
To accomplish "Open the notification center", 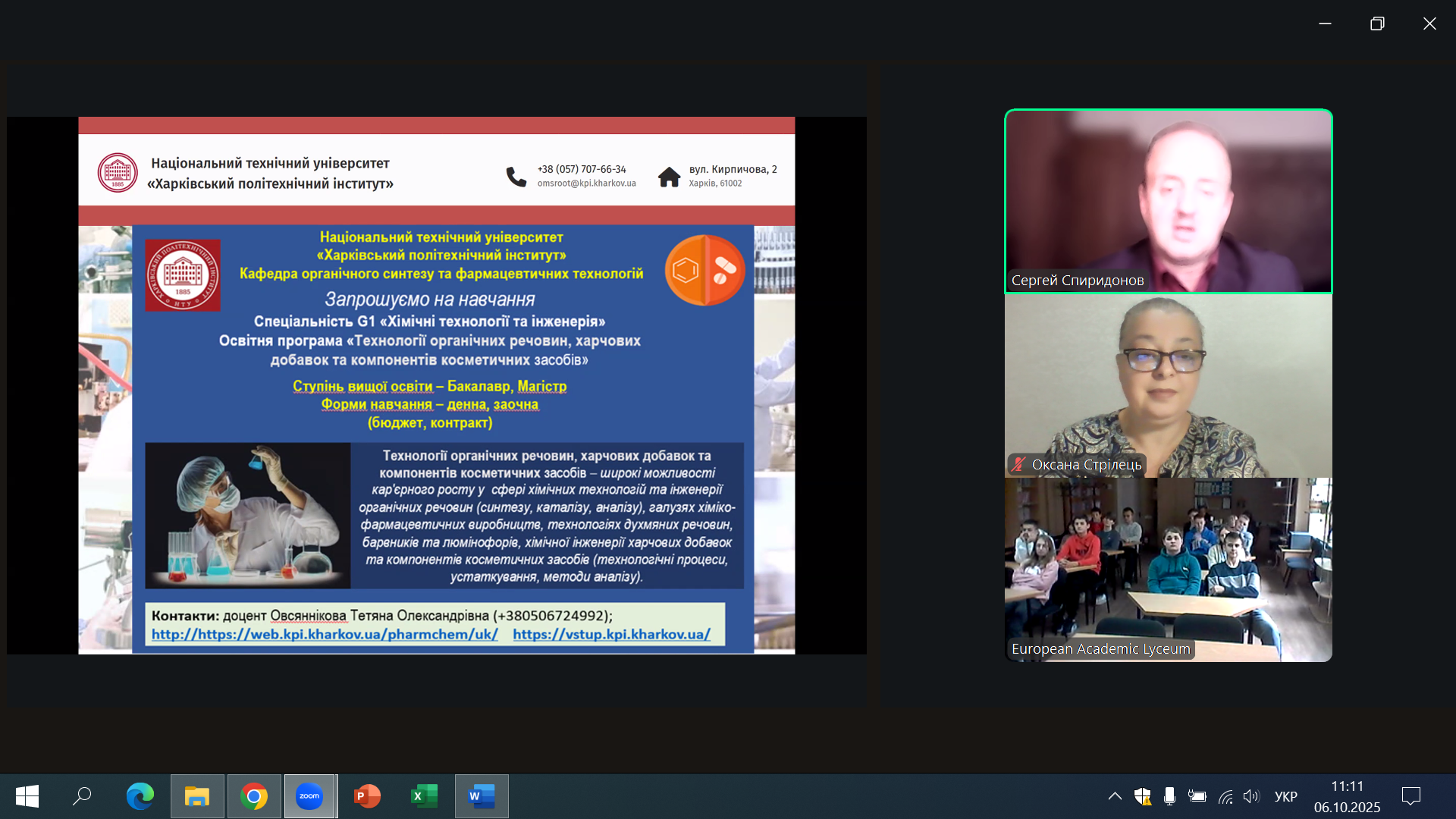I will [x=1410, y=796].
